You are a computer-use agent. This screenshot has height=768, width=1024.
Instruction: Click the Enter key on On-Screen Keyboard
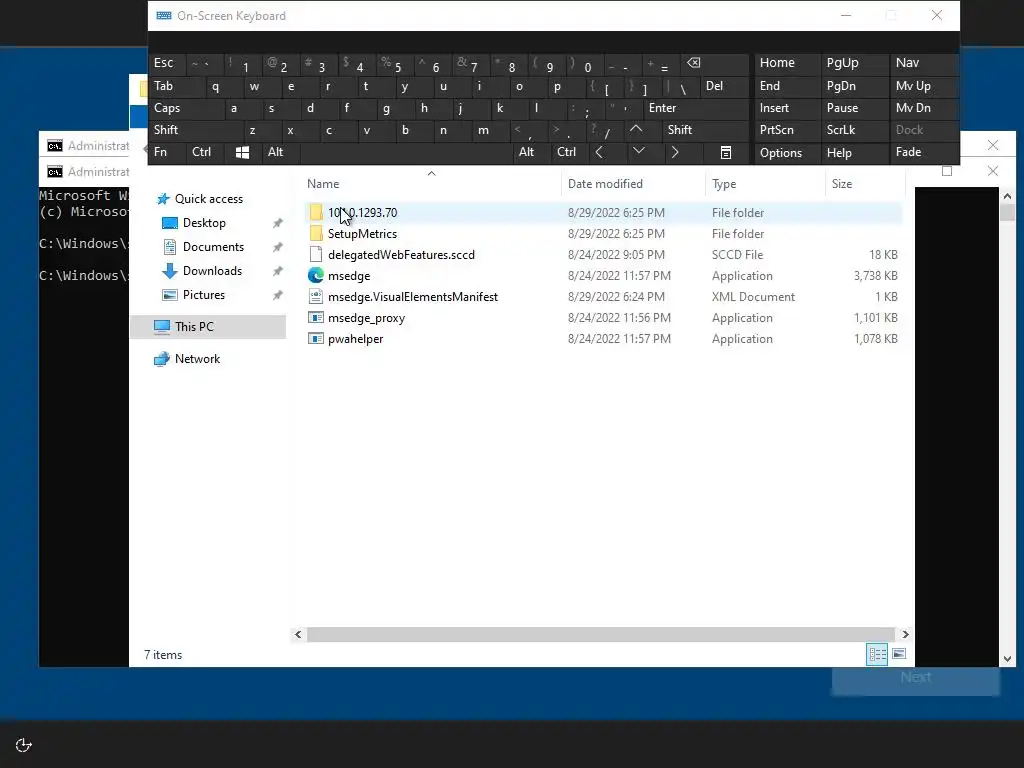pyautogui.click(x=696, y=108)
